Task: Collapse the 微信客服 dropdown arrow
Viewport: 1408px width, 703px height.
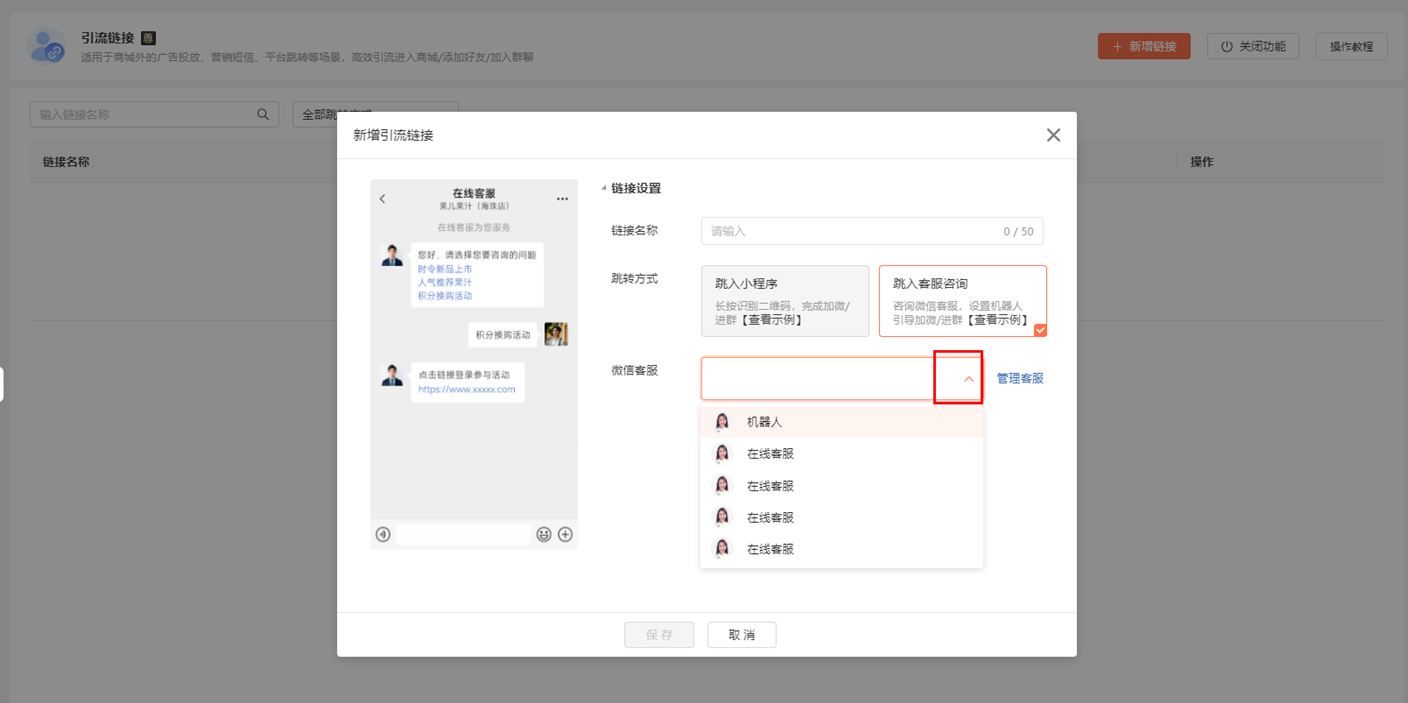Action: (968, 379)
